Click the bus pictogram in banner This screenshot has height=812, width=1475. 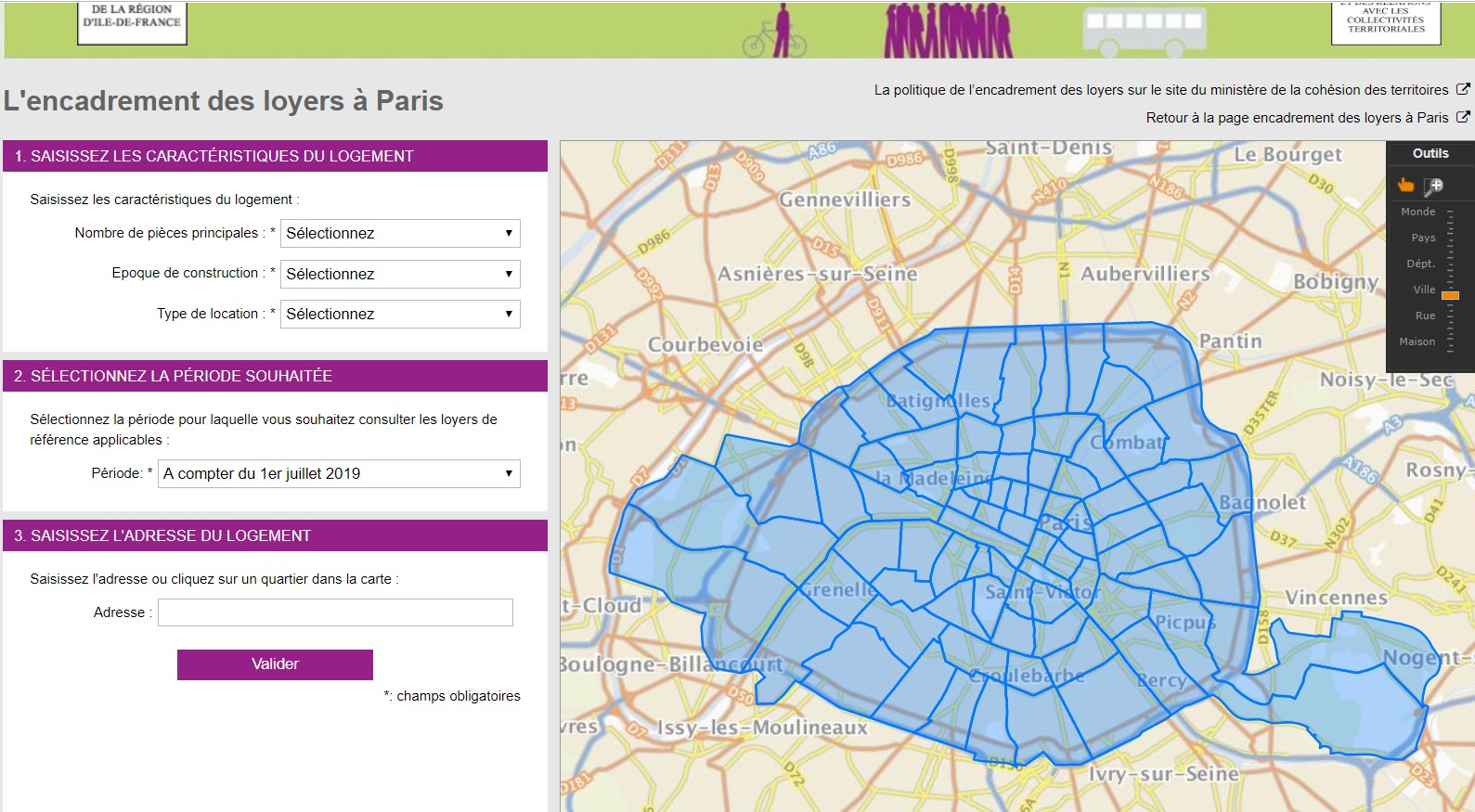pyautogui.click(x=1144, y=28)
